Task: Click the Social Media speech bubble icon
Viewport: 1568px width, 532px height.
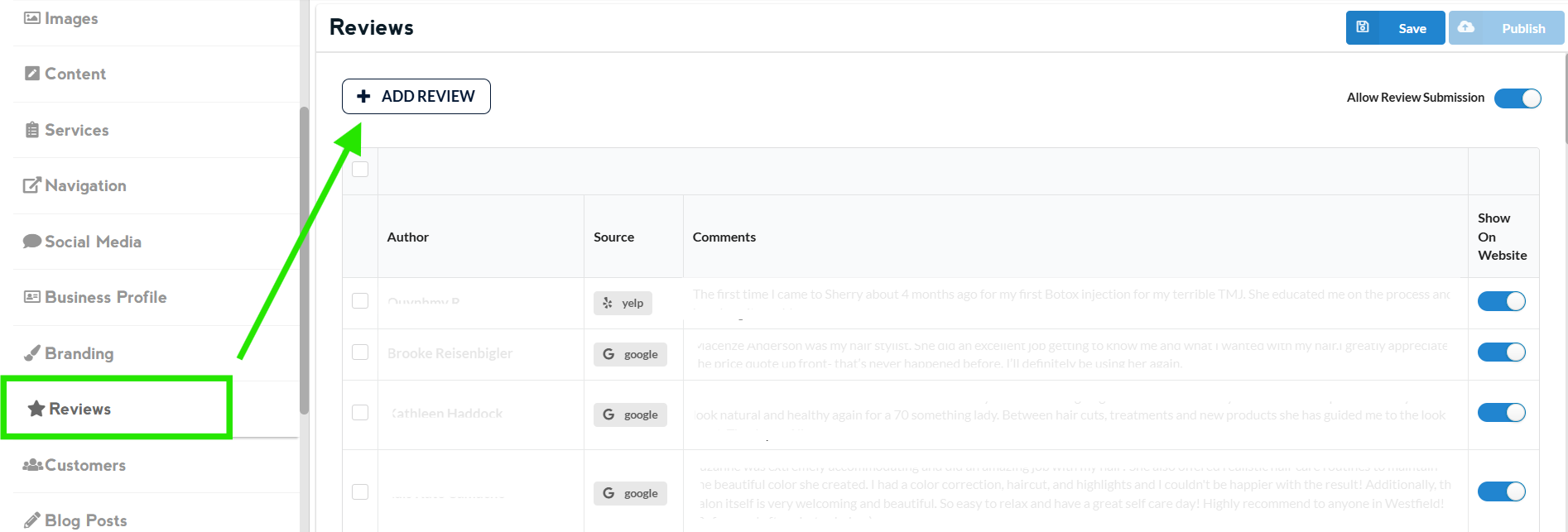Action: tap(32, 242)
